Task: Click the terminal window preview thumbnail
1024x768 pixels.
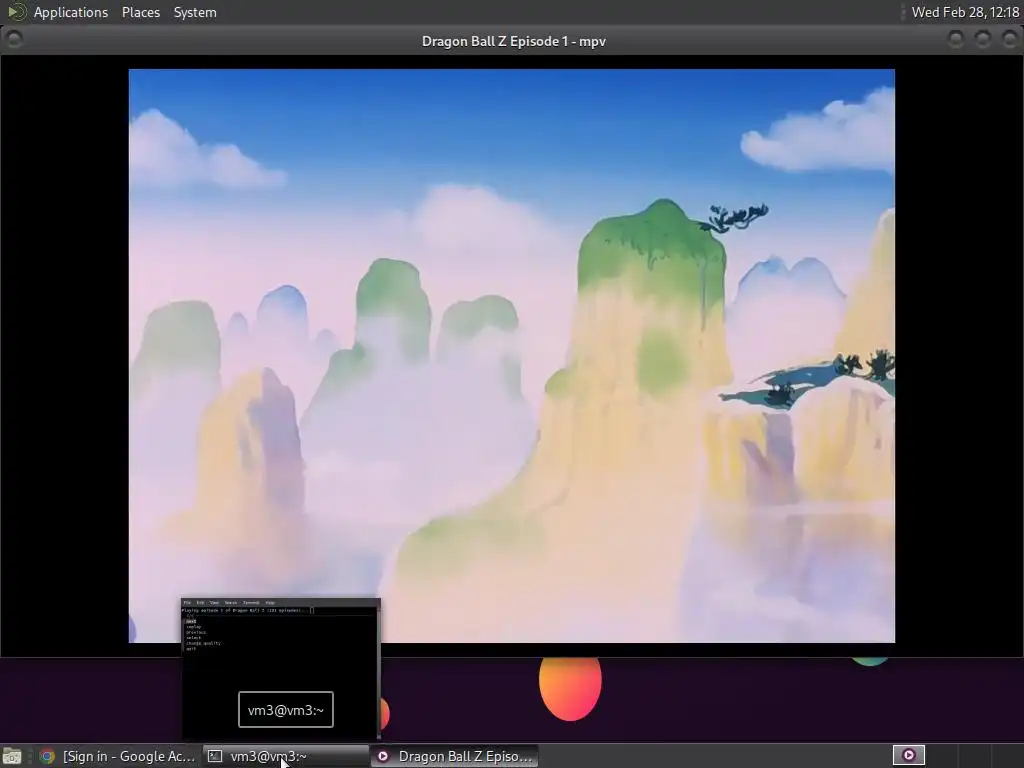Action: [280, 668]
